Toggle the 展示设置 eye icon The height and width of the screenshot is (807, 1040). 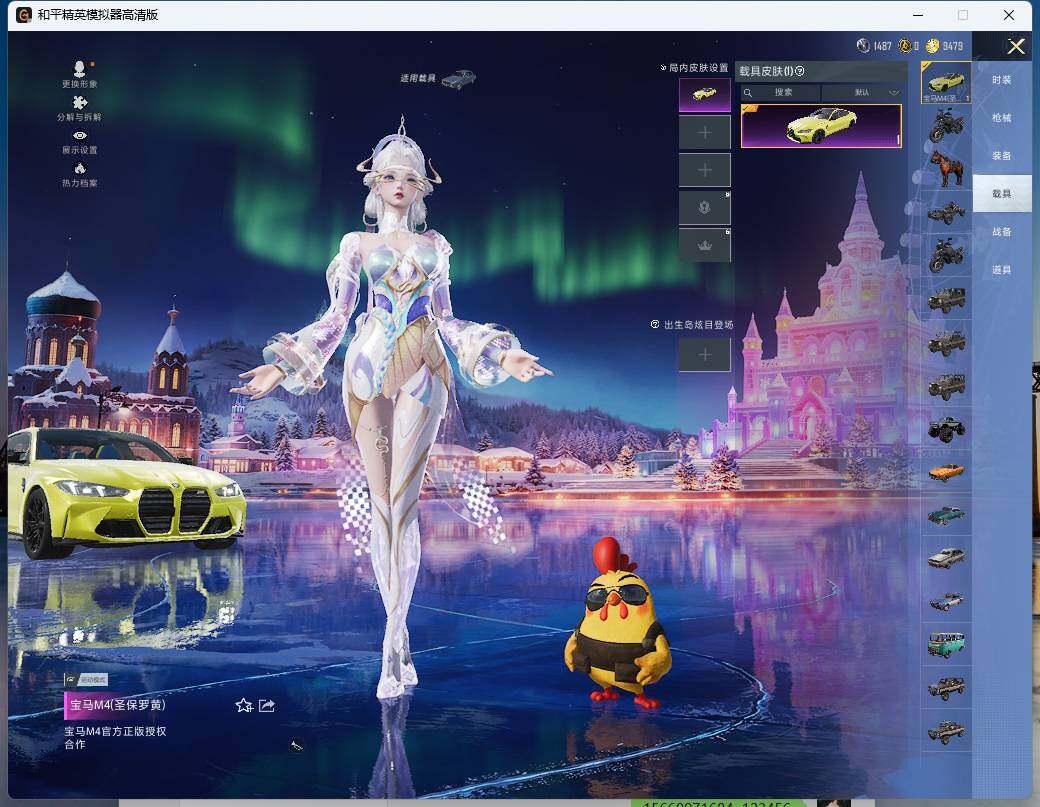[x=80, y=135]
